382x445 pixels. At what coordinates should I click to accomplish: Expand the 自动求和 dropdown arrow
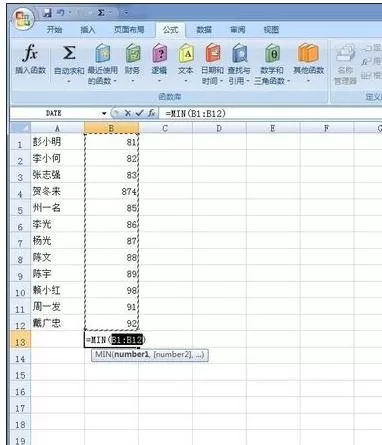[69, 81]
